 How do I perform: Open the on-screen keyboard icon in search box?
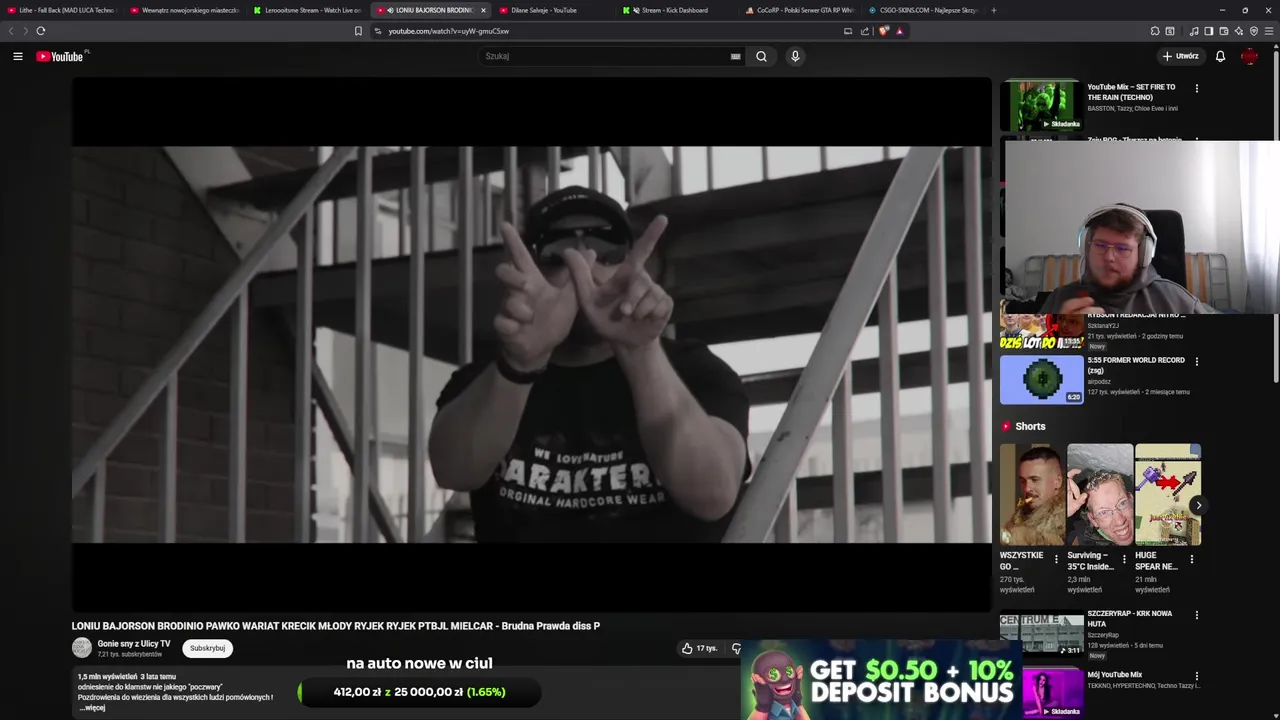[x=735, y=56]
